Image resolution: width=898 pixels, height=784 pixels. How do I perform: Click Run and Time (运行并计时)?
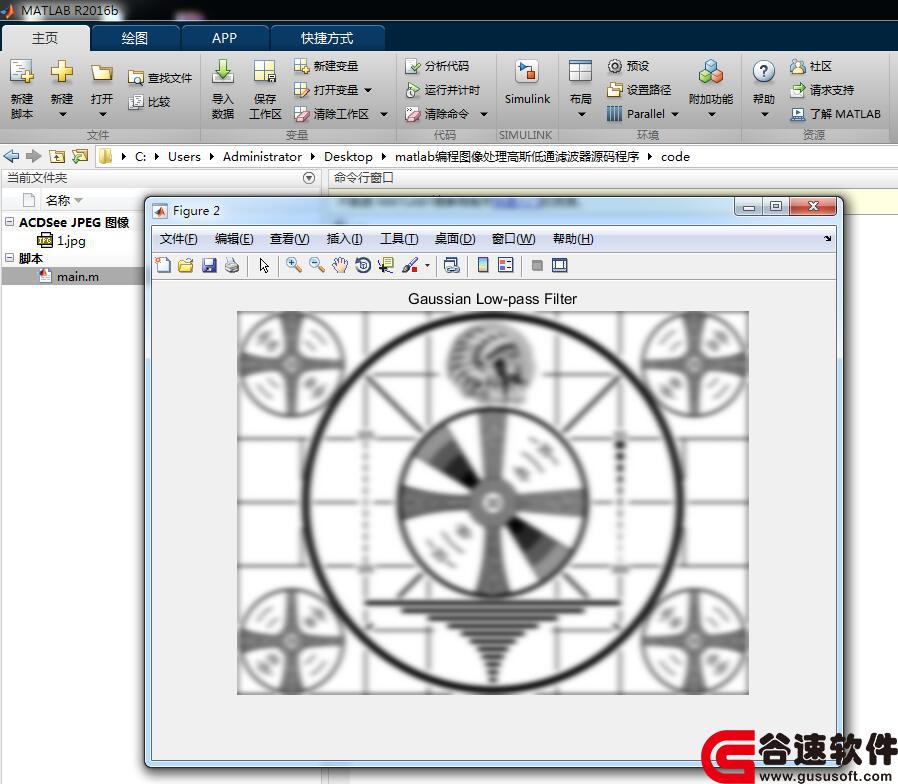(442, 90)
